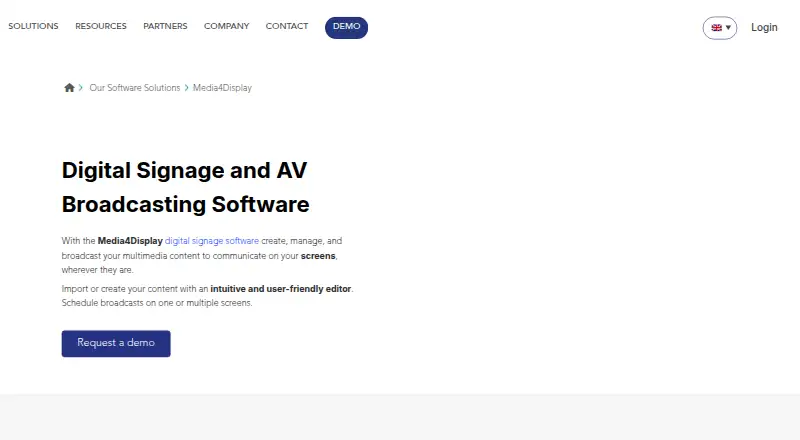The image size is (800, 440).
Task: Open the SOLUTIONS menu
Action: pos(33,26)
